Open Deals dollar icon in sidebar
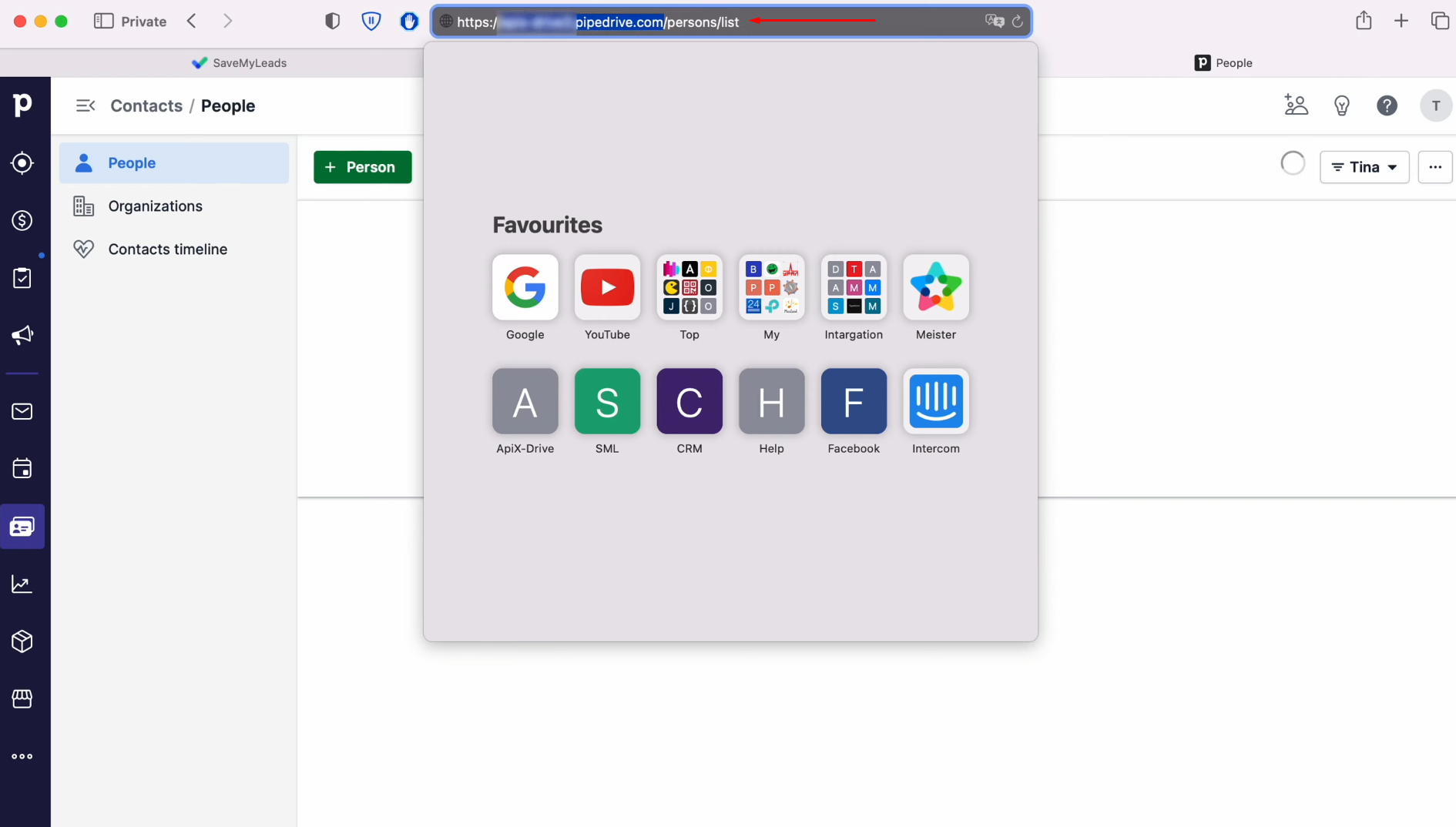The image size is (1456, 827). pos(22,221)
